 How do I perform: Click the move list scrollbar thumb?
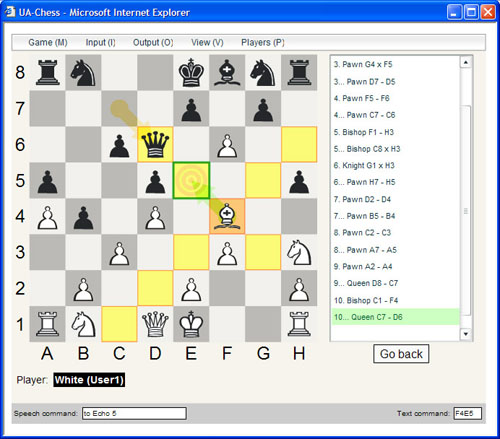[x=466, y=210]
